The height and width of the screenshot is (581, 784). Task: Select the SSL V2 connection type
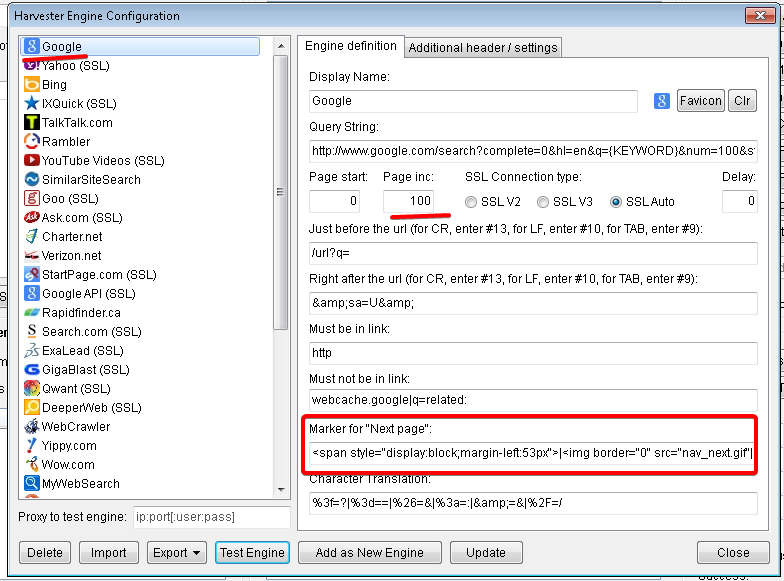pyautogui.click(x=470, y=202)
